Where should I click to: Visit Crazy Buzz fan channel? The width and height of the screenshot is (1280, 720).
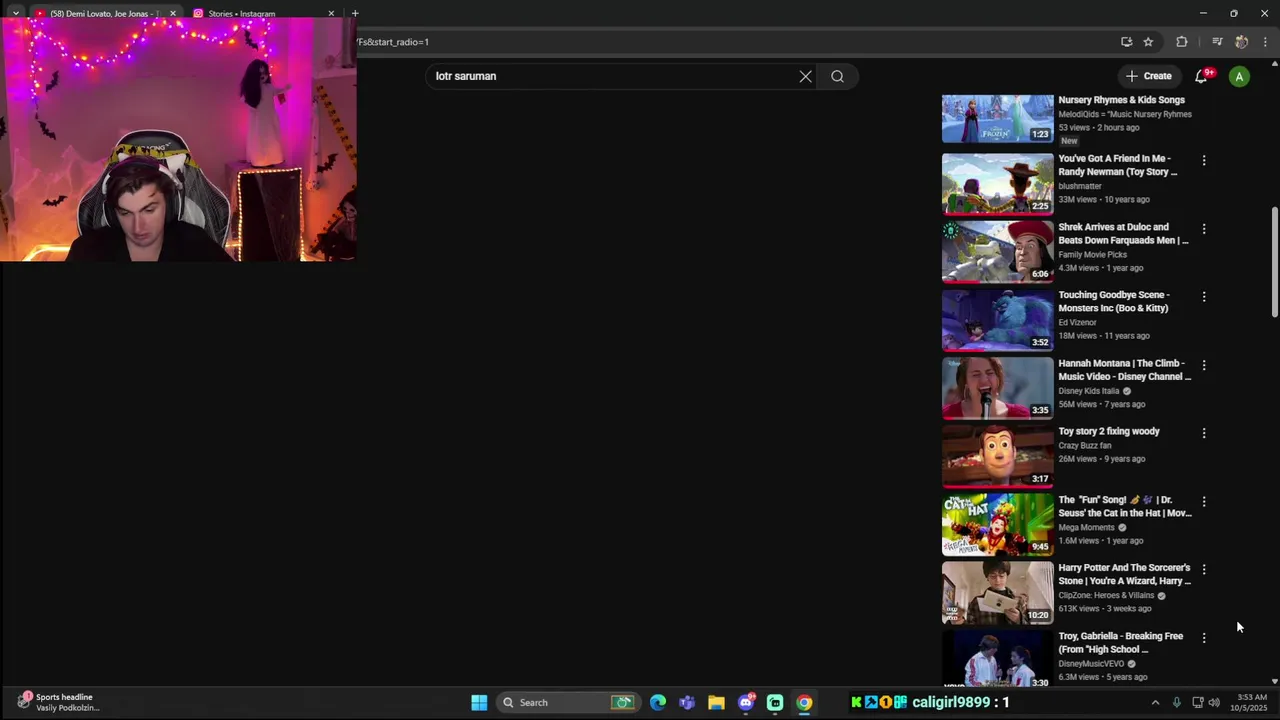(x=1085, y=445)
